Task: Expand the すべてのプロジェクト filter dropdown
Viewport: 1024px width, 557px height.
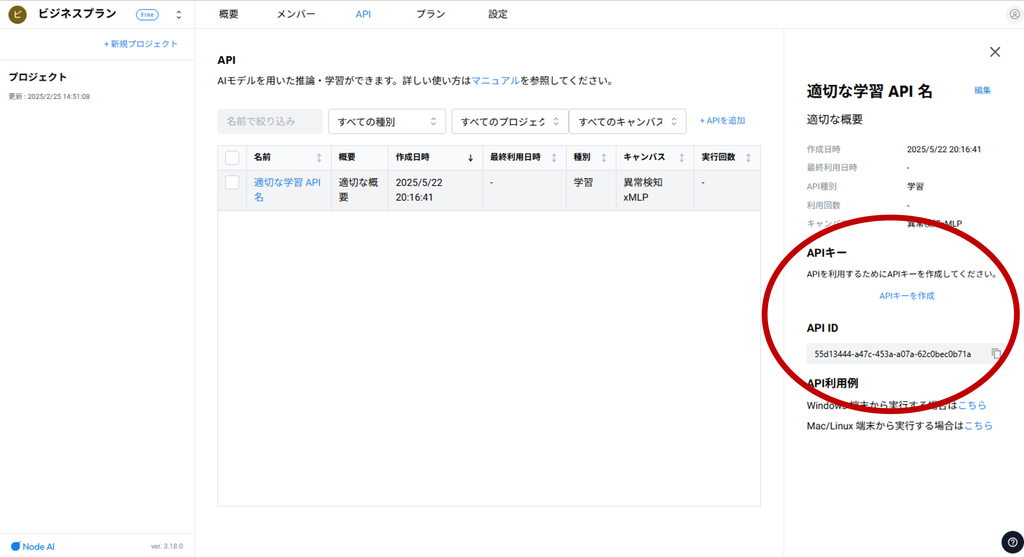Action: click(x=509, y=121)
